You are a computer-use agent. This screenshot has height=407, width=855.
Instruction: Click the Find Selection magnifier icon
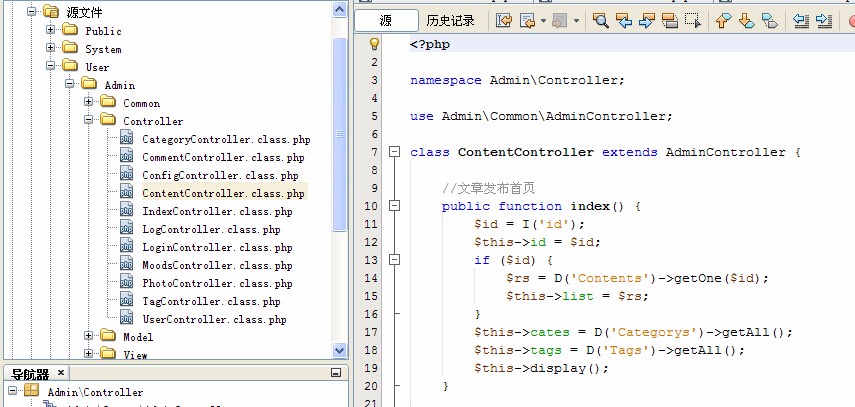pos(600,21)
